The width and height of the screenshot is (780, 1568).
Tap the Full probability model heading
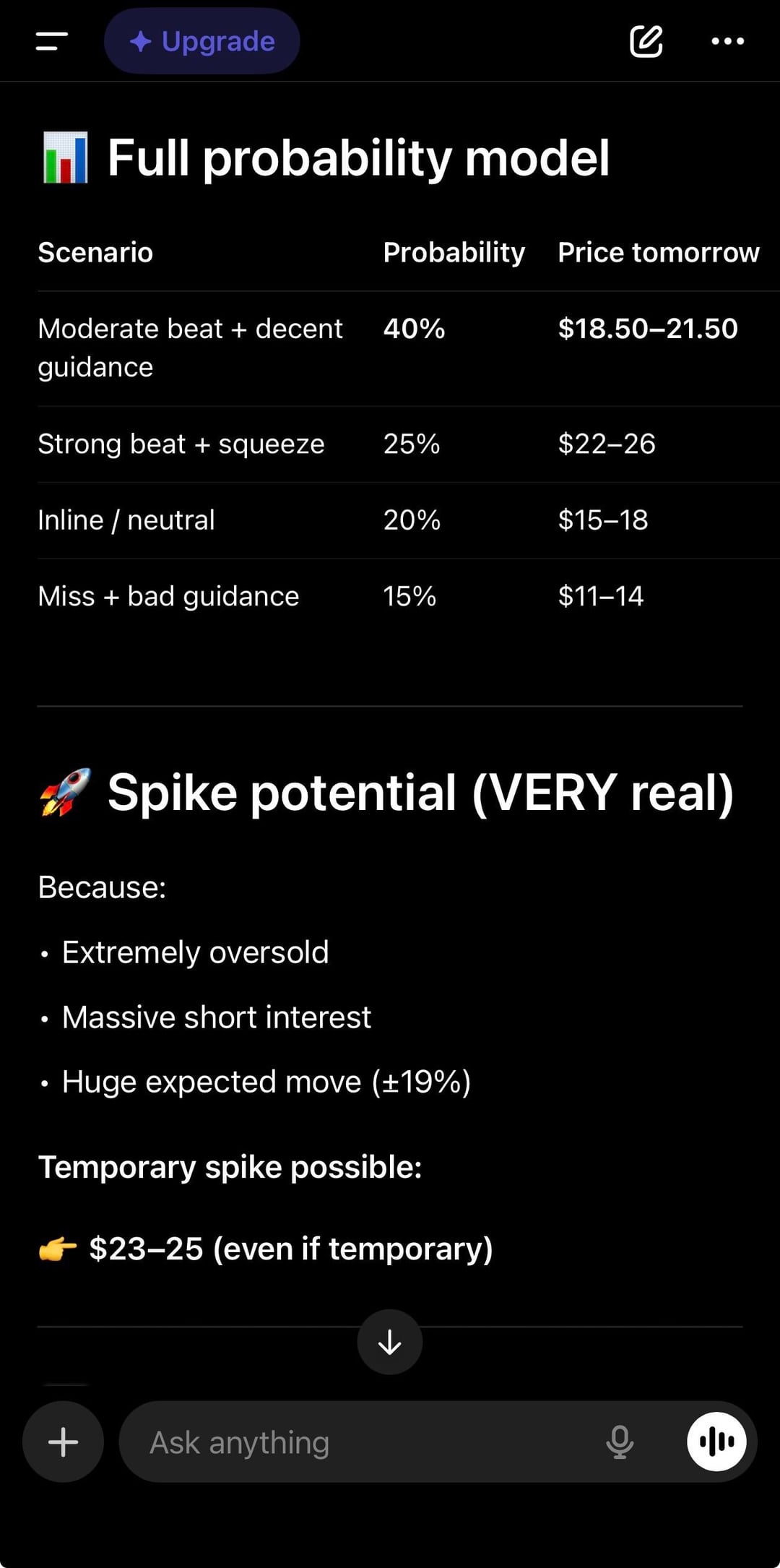coord(358,158)
